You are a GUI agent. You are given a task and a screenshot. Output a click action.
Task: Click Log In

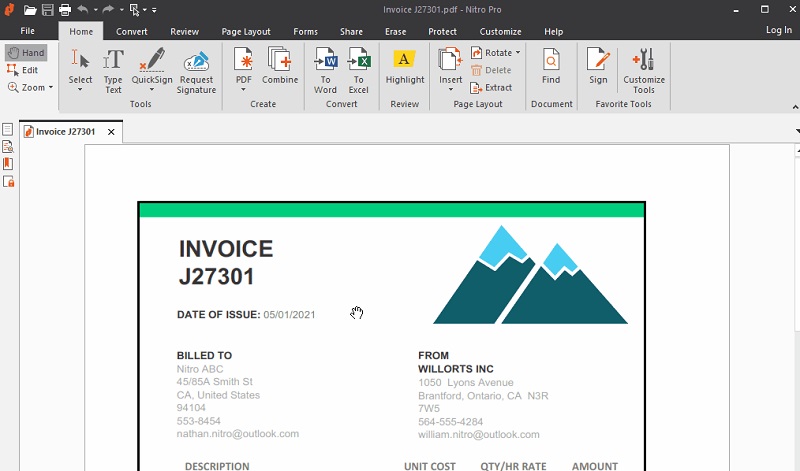779,30
